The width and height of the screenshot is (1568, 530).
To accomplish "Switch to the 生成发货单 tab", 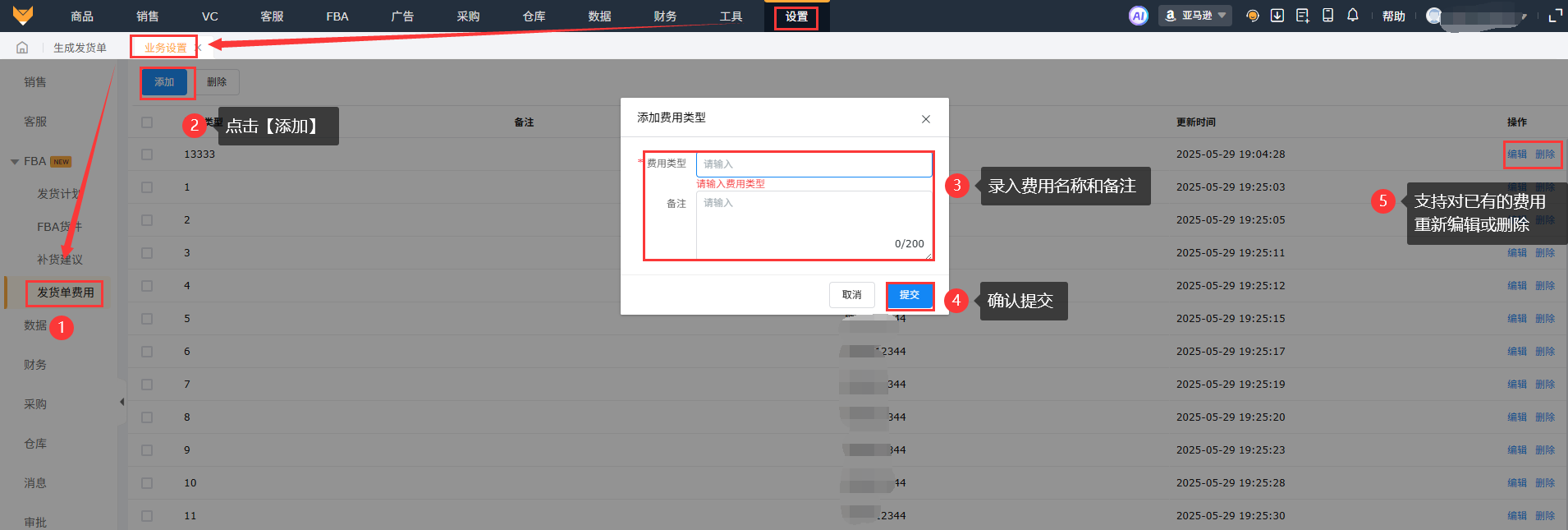I will 80,48.
